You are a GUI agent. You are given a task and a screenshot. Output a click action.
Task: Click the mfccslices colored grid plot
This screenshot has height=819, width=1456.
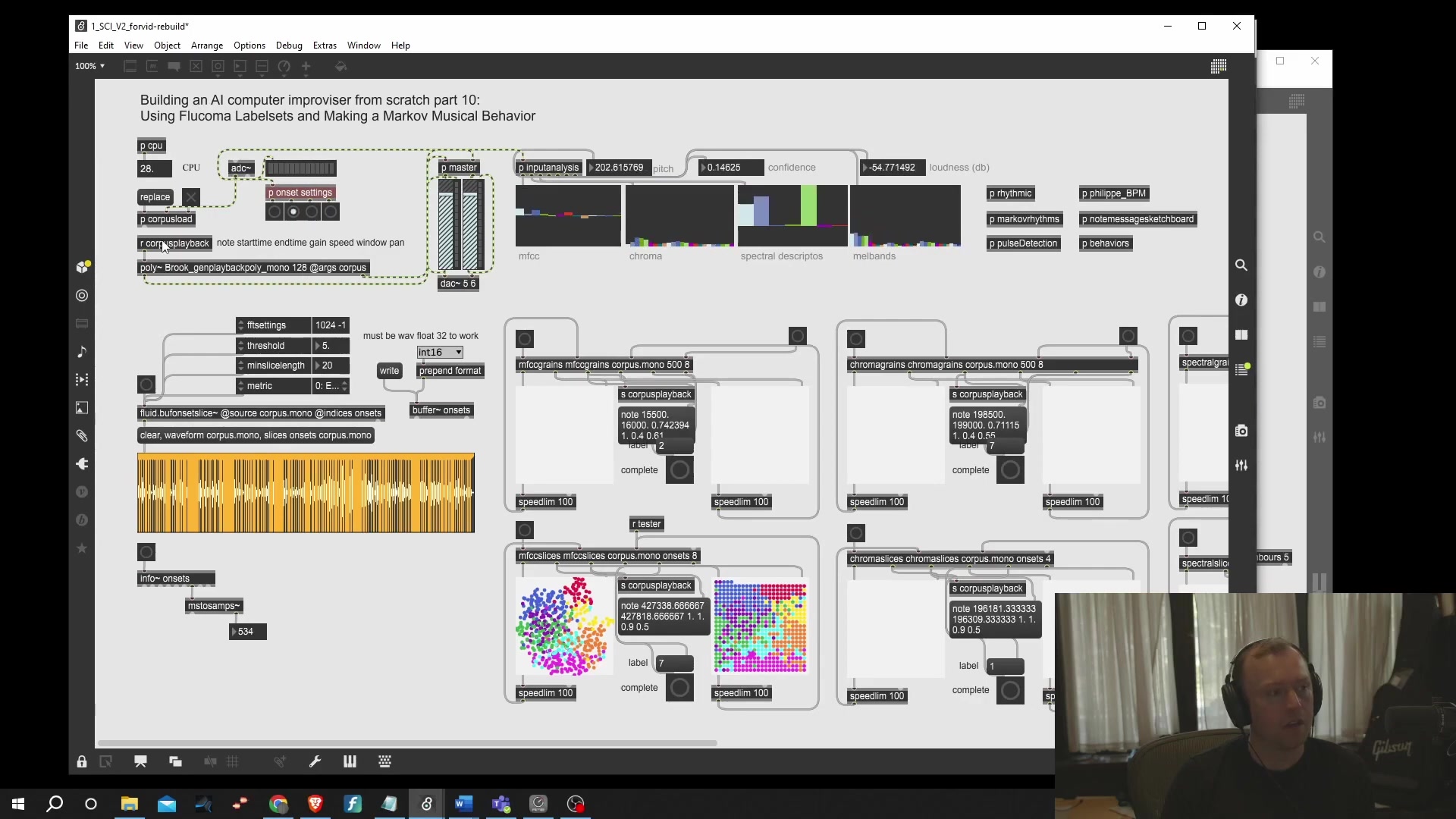coord(760,626)
